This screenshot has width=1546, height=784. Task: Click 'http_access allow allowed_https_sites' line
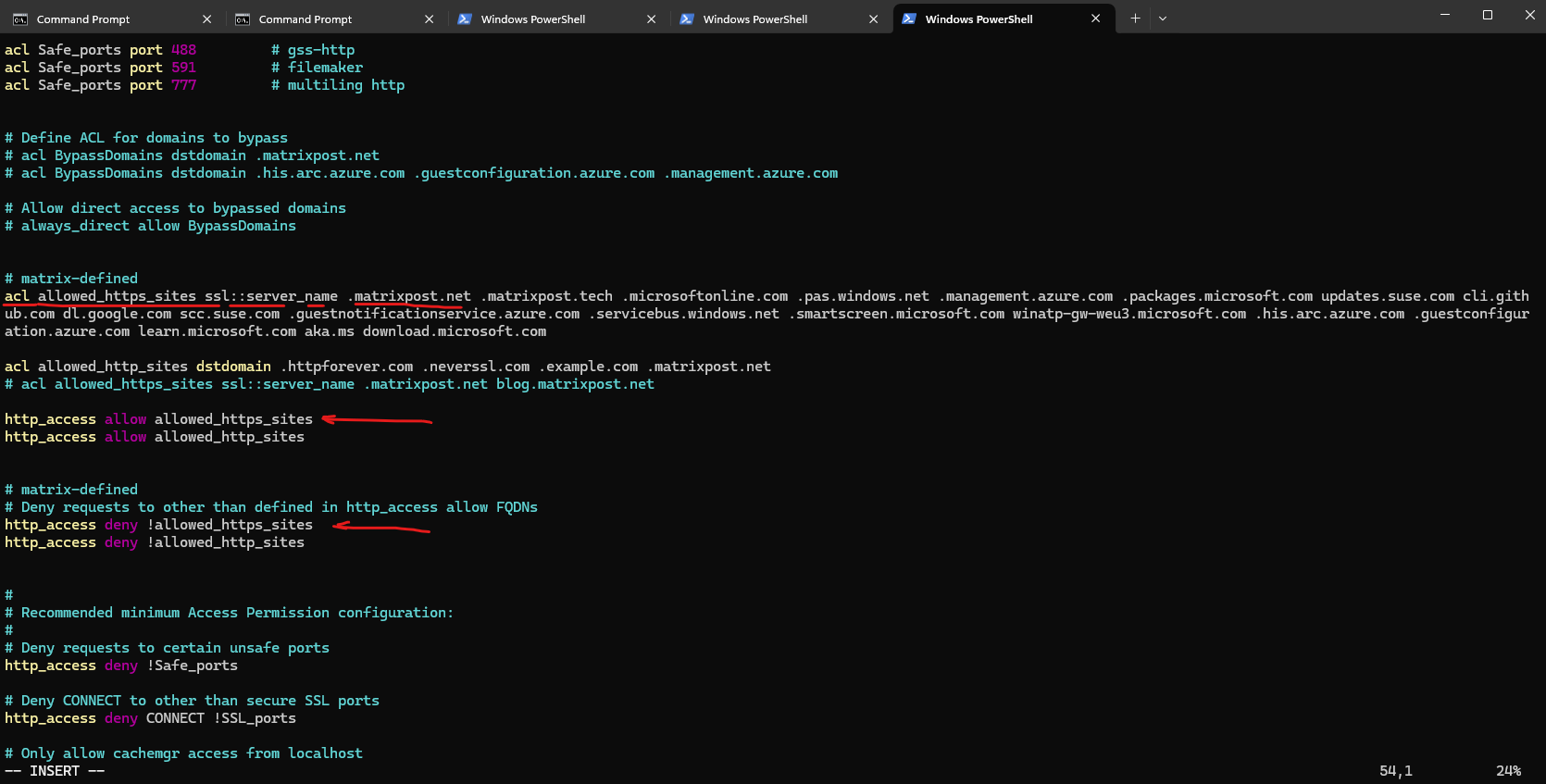coord(158,419)
